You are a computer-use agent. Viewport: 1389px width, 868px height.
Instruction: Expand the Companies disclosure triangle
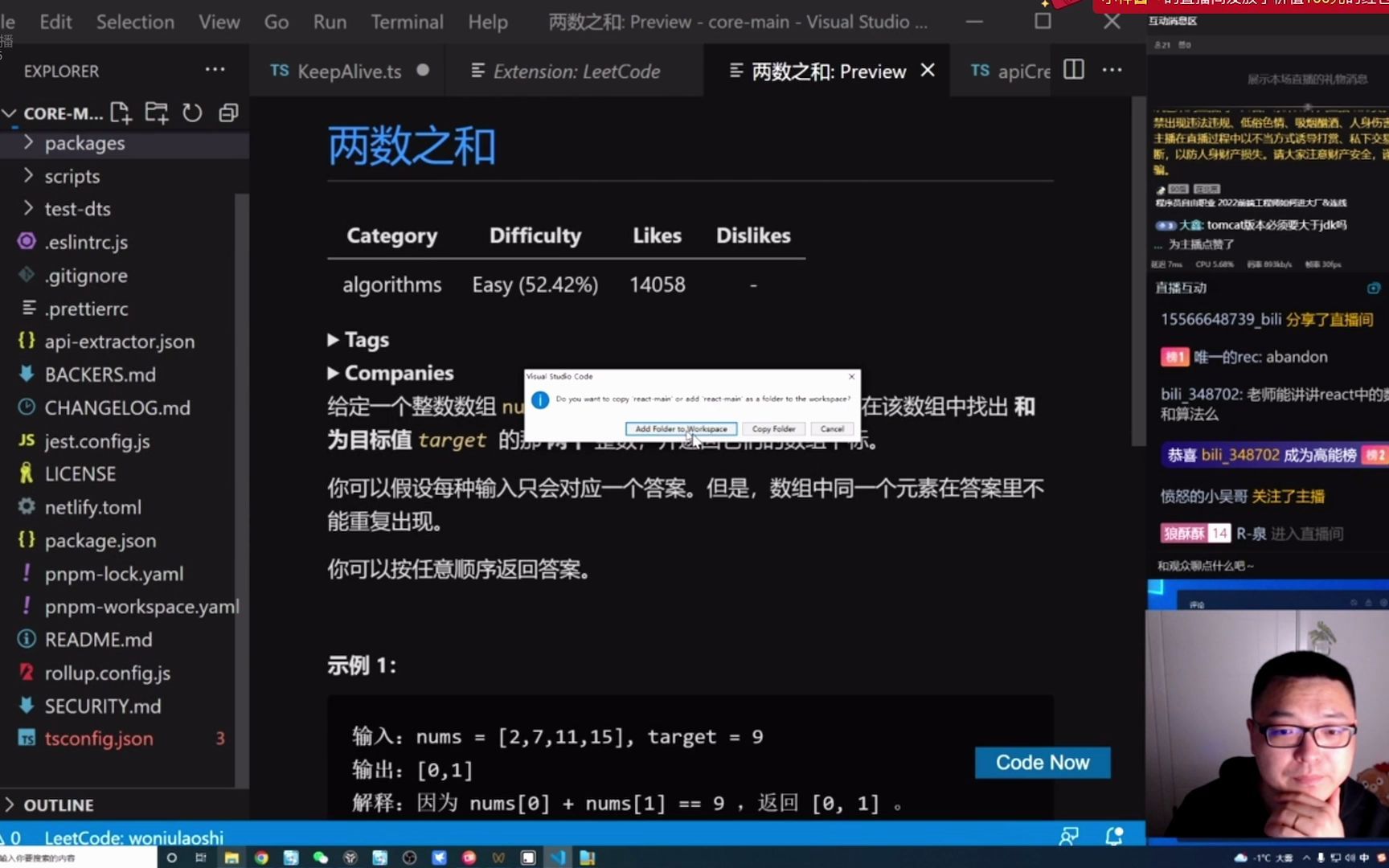click(x=333, y=373)
